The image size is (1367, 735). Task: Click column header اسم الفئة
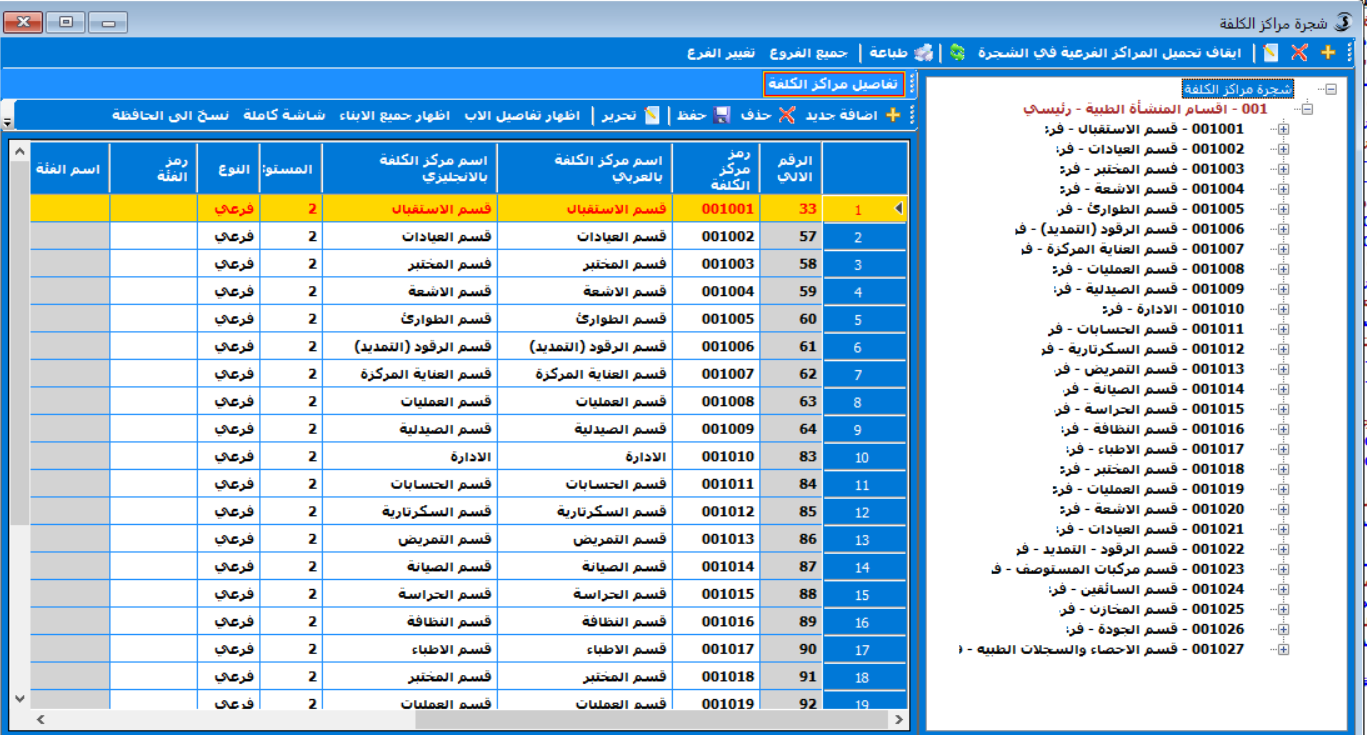[x=69, y=167]
